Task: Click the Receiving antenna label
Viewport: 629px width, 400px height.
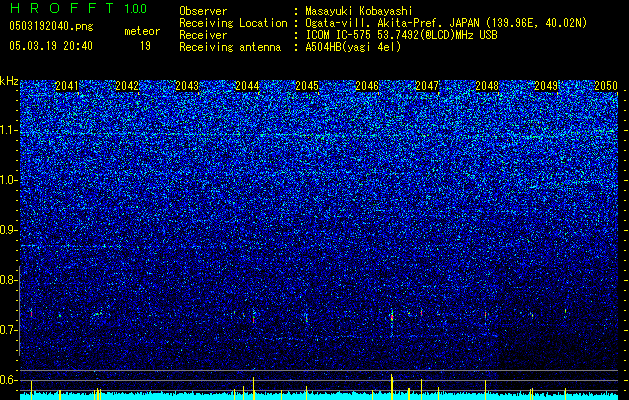Action: pos(230,47)
